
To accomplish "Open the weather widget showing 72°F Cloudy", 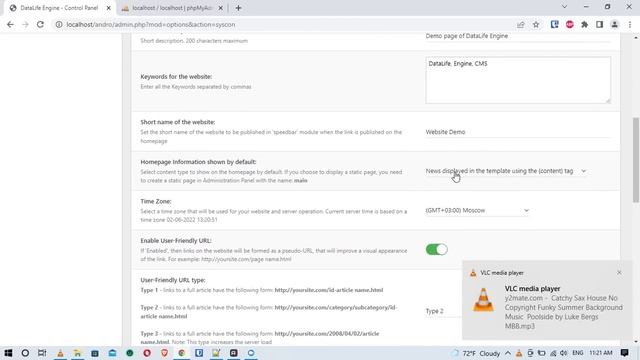I will click(476, 353).
